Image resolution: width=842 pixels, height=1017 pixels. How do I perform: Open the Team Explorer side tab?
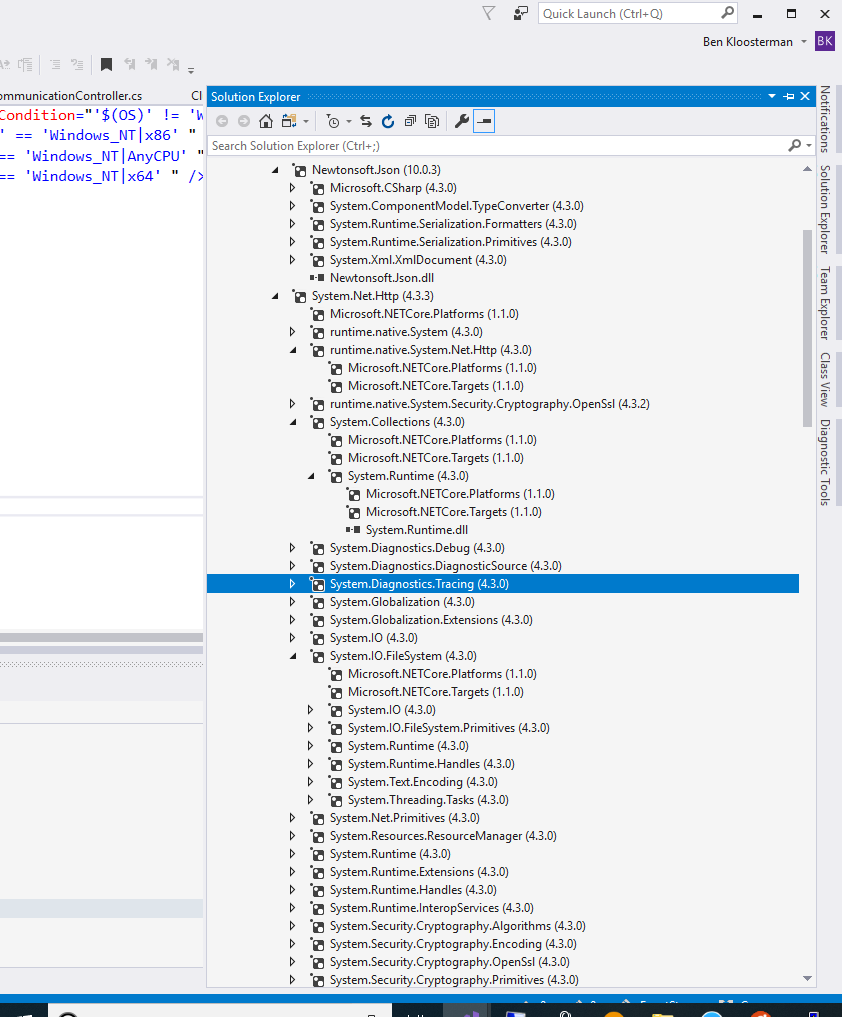[825, 303]
